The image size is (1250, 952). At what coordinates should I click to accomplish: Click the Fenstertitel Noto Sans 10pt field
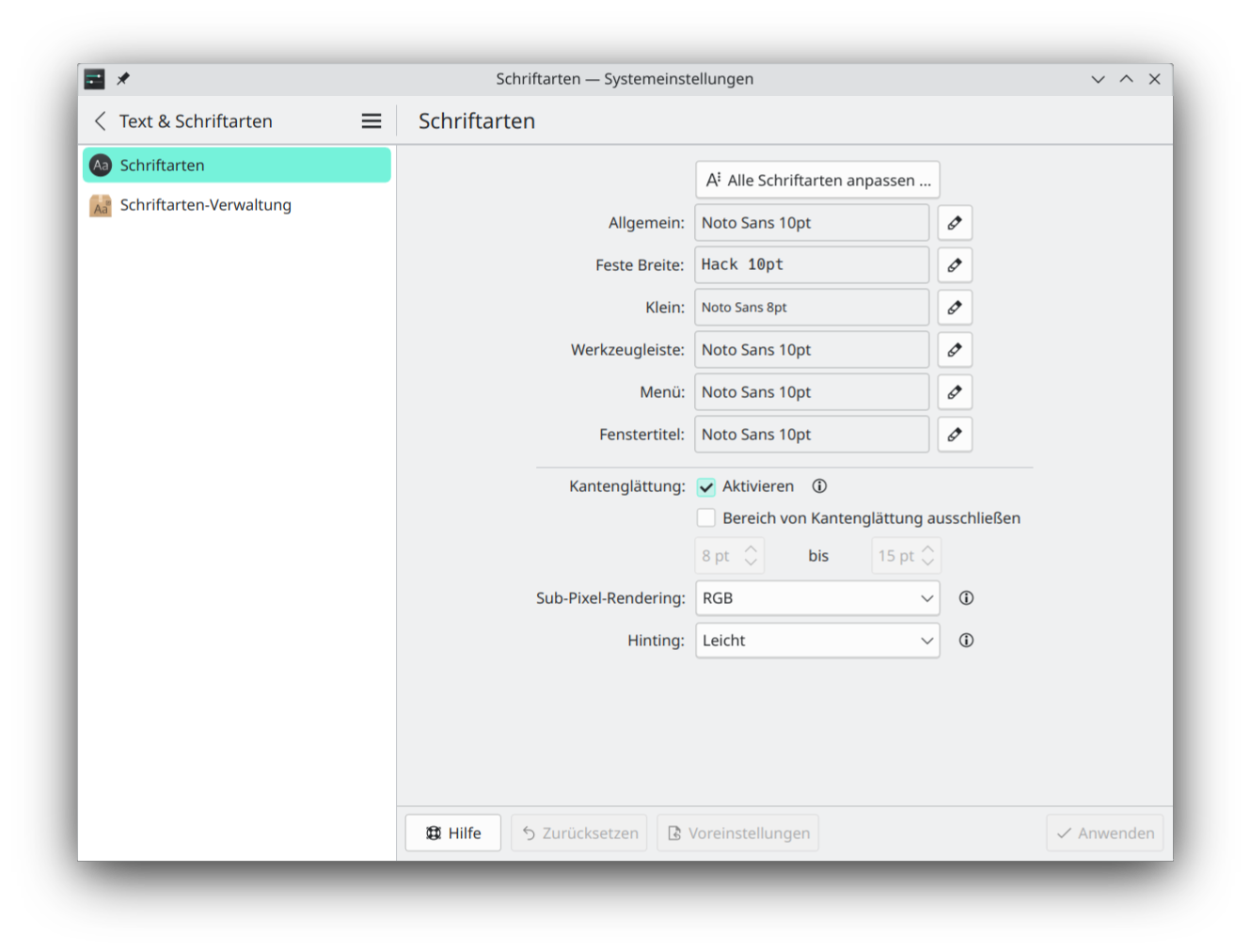(812, 435)
